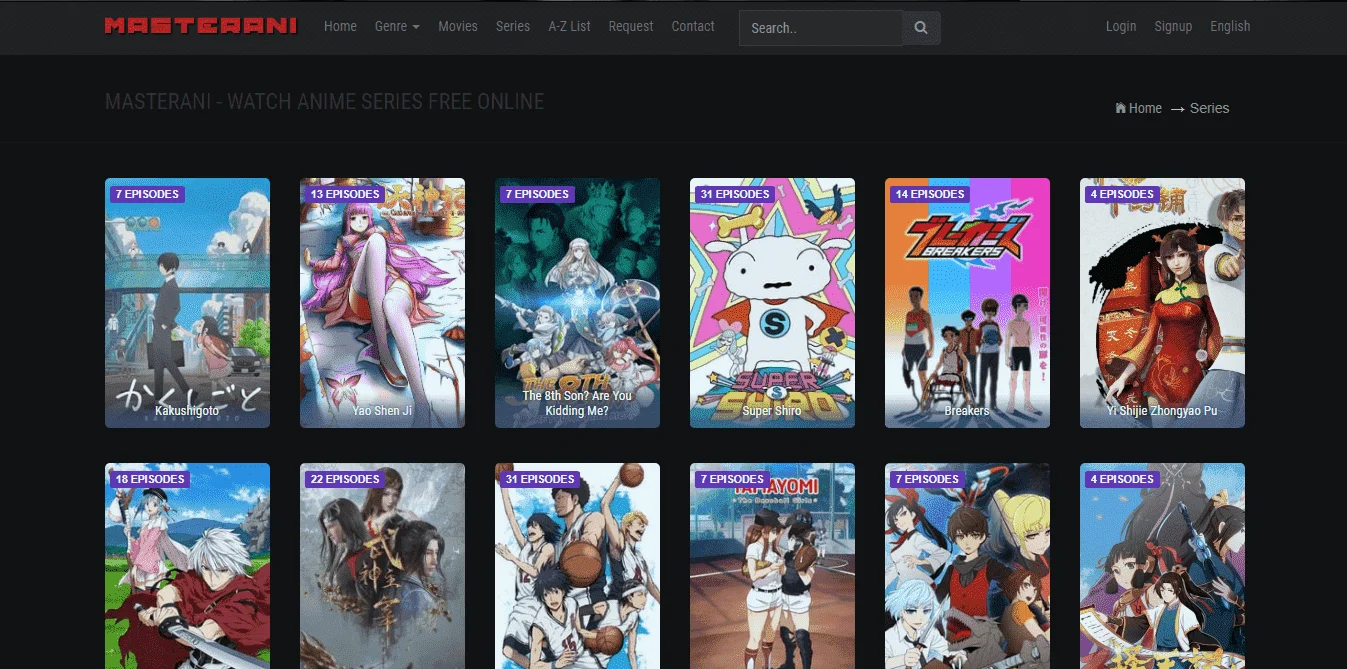
Task: Click the Kakushigoto title text
Action: (x=187, y=411)
